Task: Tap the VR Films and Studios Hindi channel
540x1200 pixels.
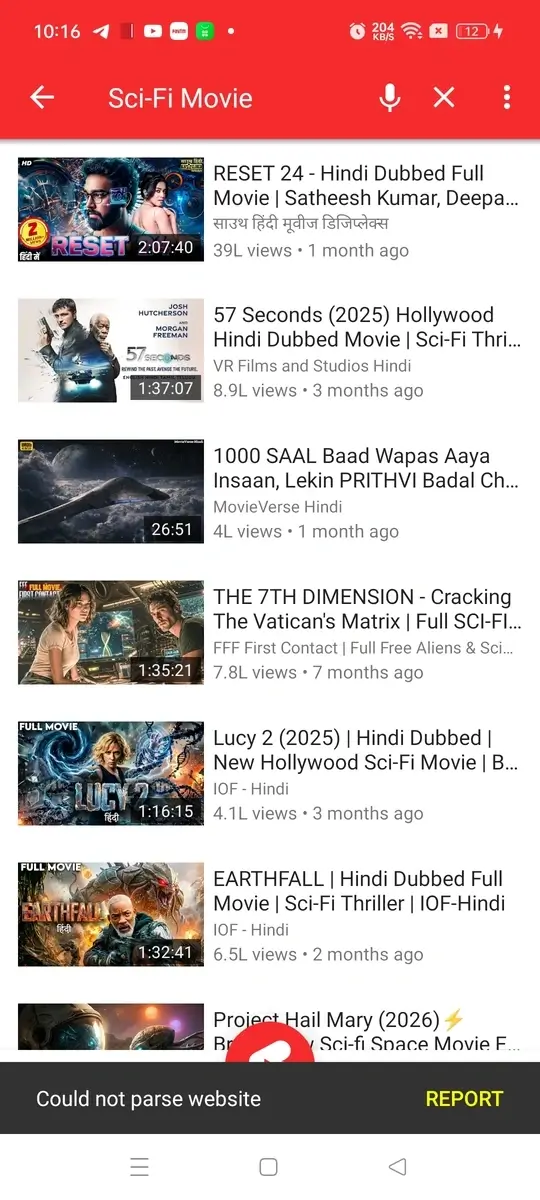Action: coord(312,366)
